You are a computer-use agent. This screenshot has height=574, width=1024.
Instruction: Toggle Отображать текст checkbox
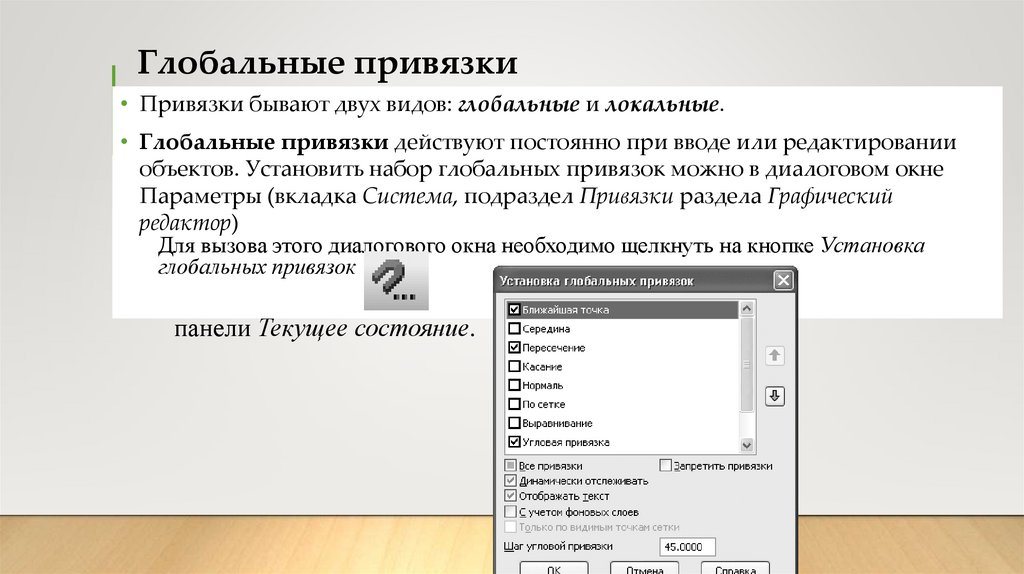511,496
